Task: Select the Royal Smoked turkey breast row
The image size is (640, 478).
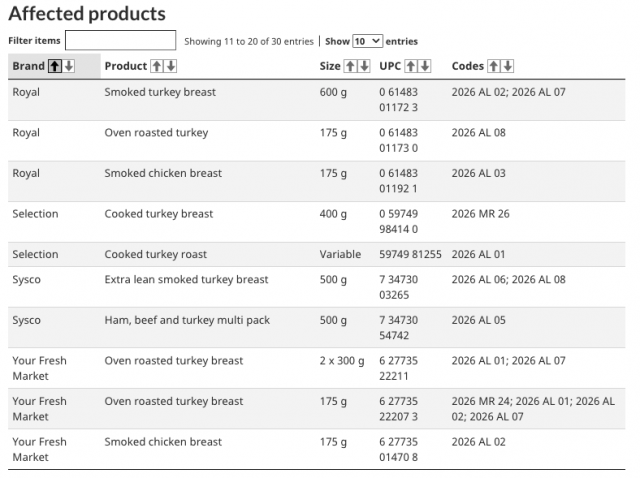Action: (x=160, y=93)
